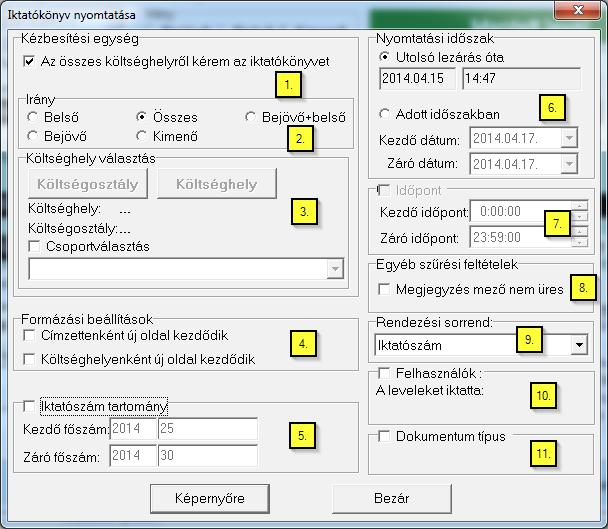The width and height of the screenshot is (608, 529).
Task: Select the Összes direction radio button
Action: click(142, 117)
